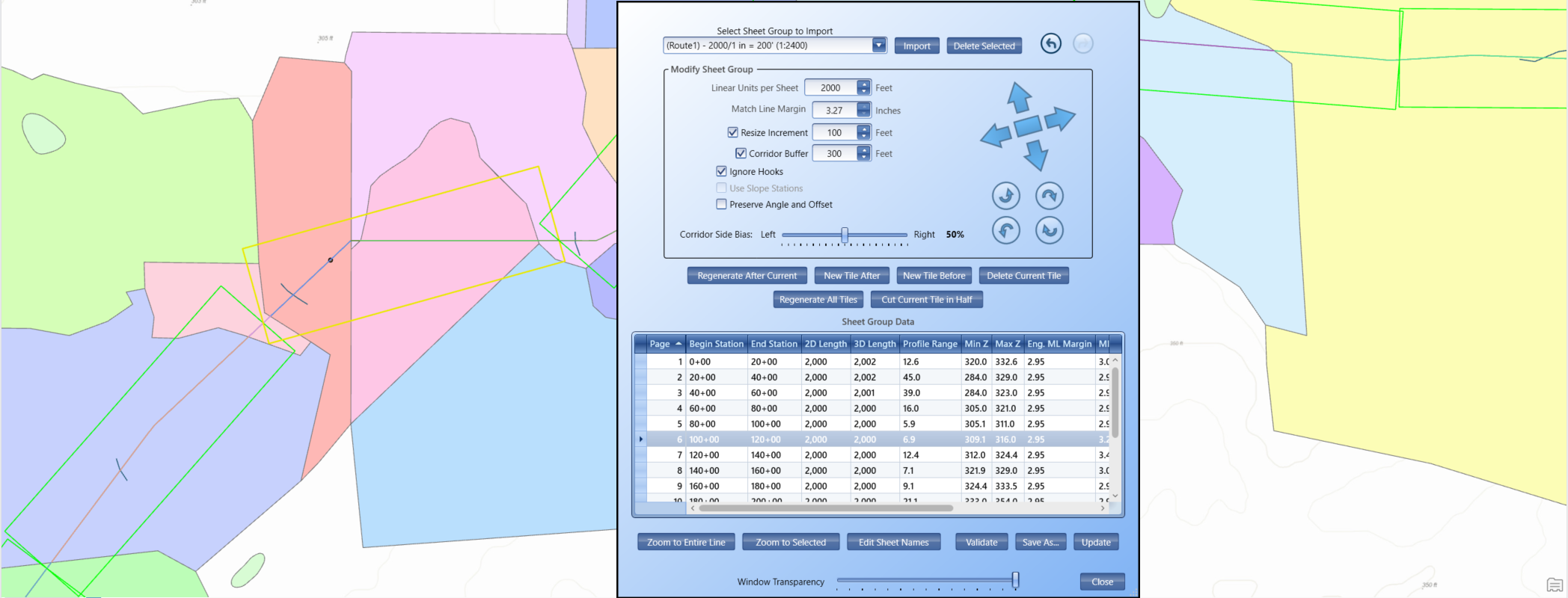Click the Begin Station column header

tap(716, 344)
